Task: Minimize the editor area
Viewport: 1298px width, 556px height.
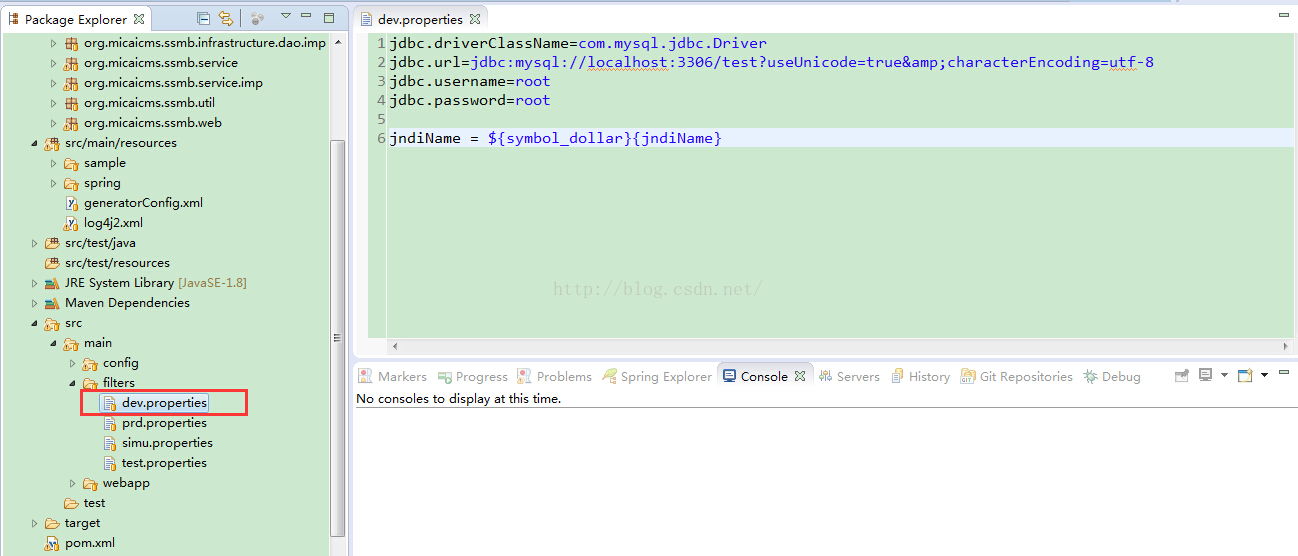Action: pyautogui.click(x=1283, y=16)
